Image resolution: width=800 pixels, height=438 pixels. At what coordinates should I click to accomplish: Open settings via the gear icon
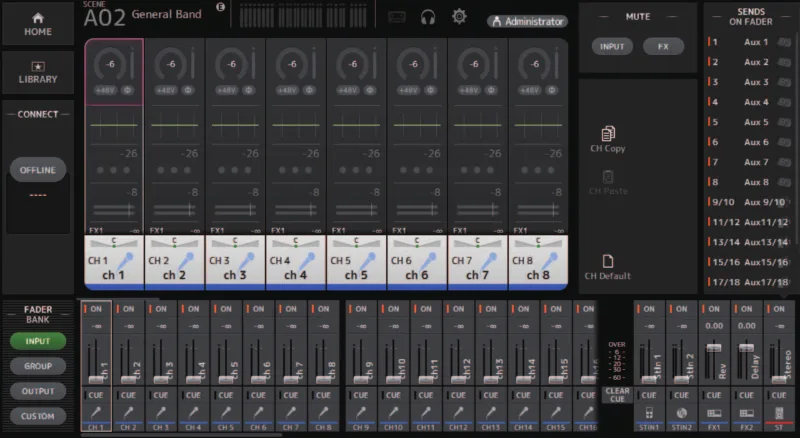[459, 17]
